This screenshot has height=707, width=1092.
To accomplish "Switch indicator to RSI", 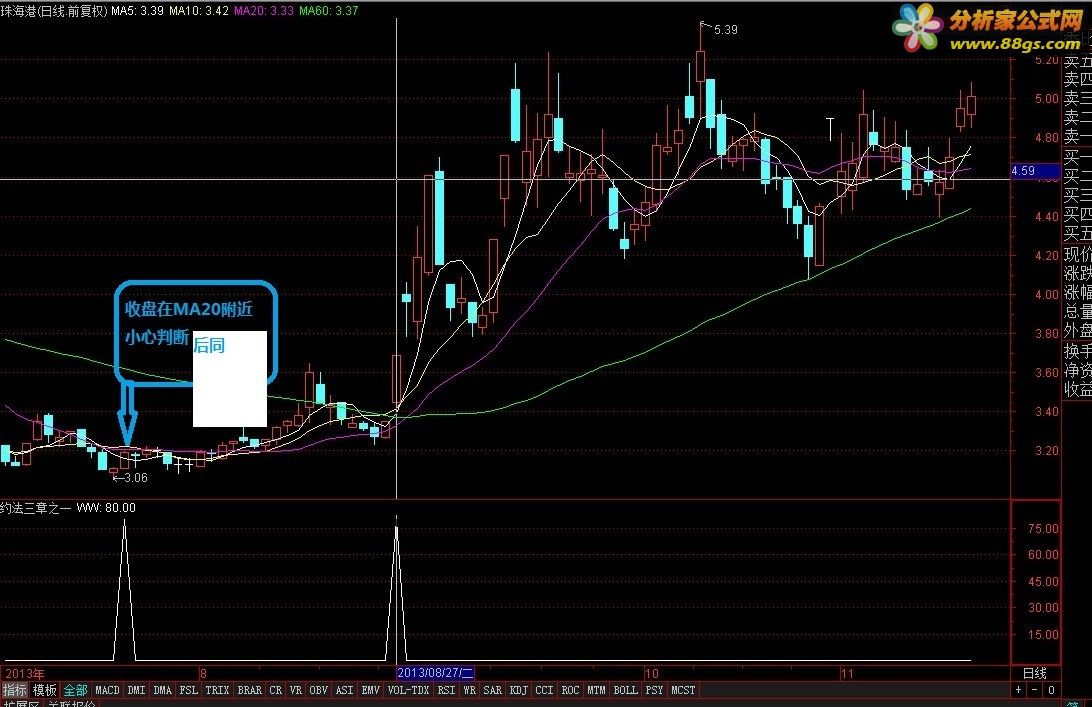I will pos(446,690).
